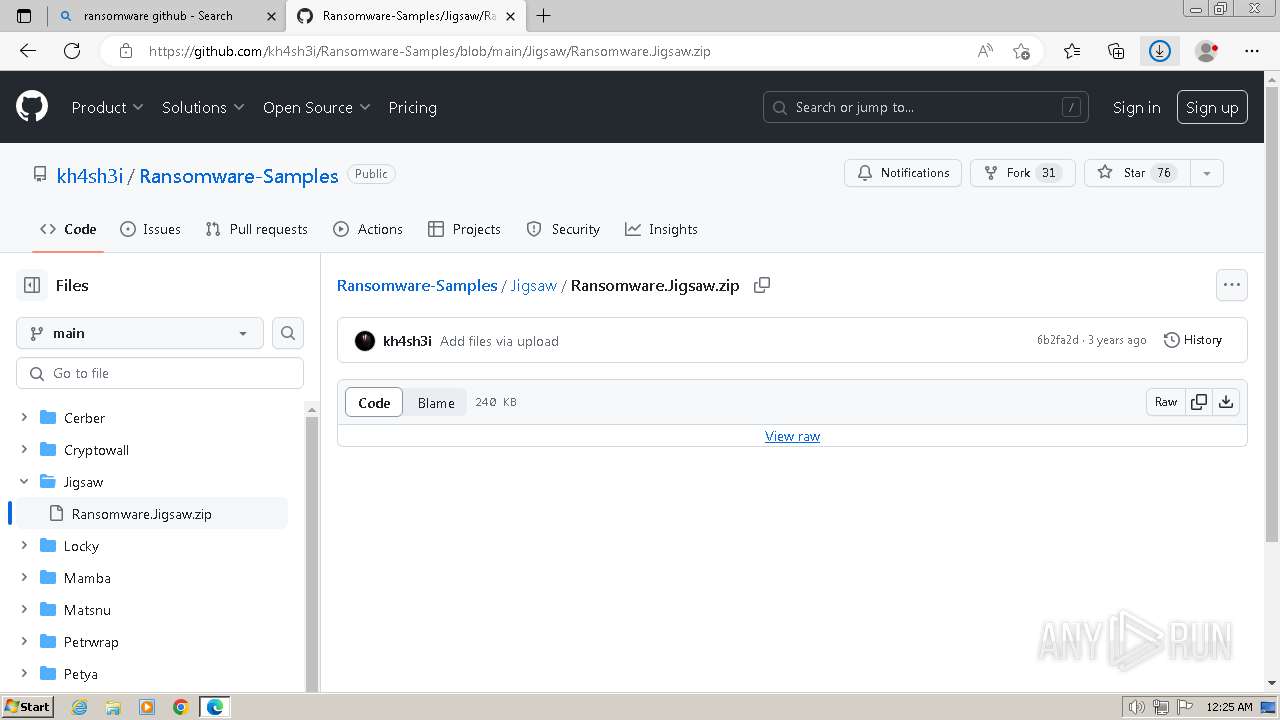This screenshot has height=720, width=1280.
Task: Open the History of this file
Action: click(1193, 340)
